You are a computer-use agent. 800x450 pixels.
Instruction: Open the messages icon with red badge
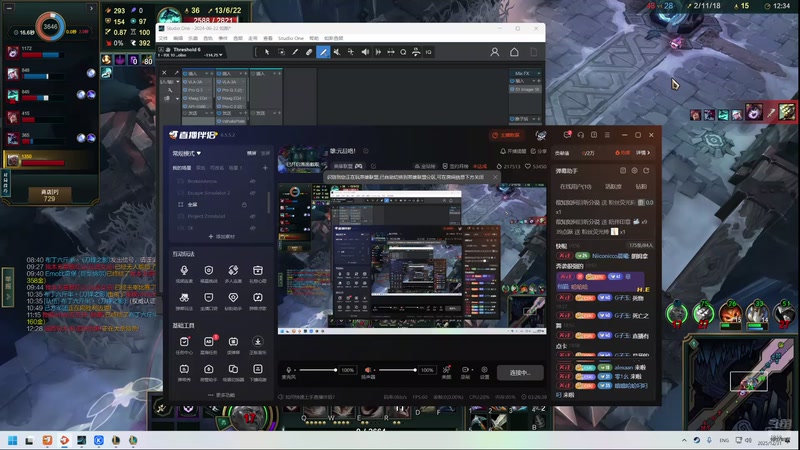pos(567,135)
